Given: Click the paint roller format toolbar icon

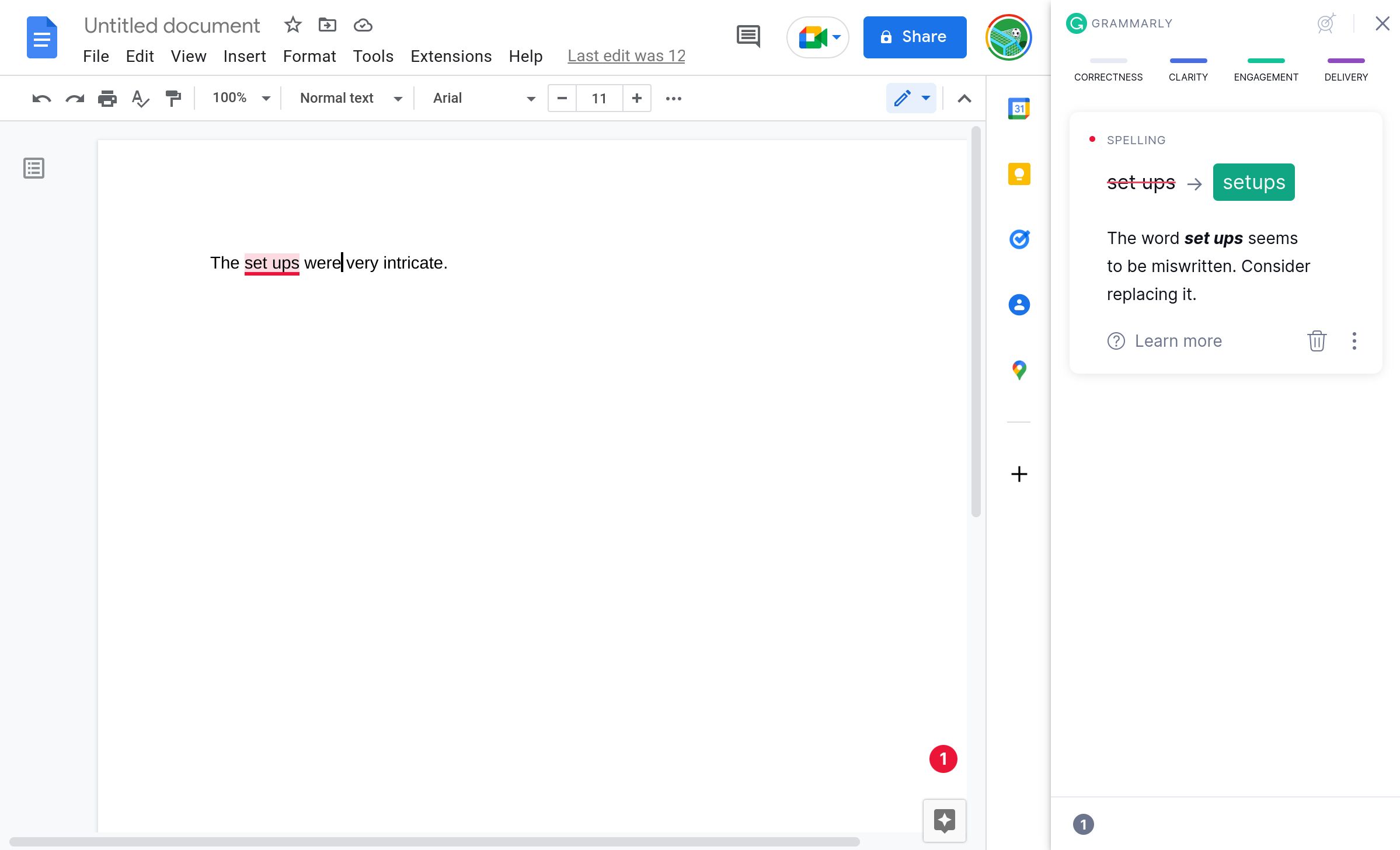Looking at the screenshot, I should click(174, 98).
